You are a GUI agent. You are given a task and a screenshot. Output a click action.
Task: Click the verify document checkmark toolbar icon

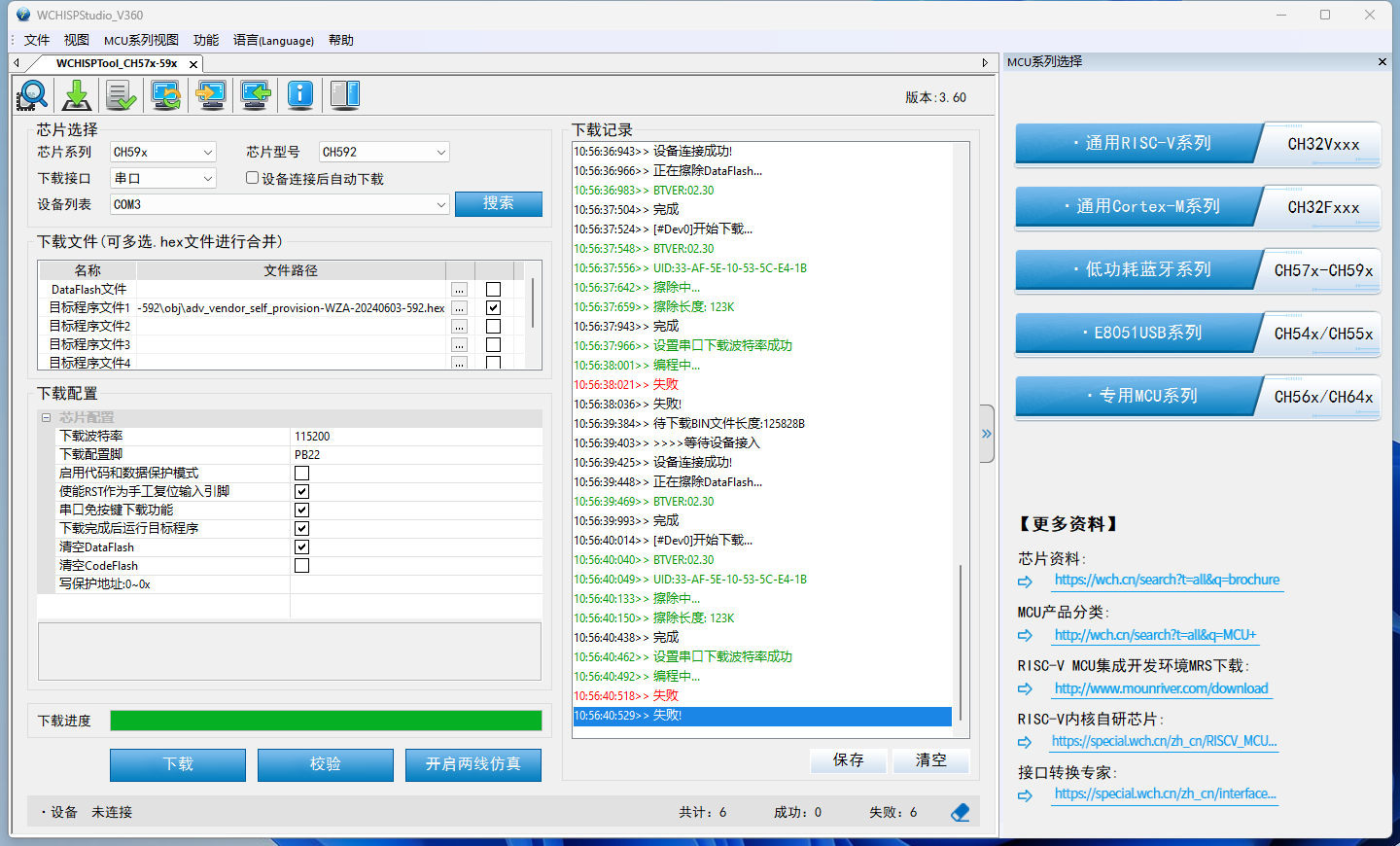(x=122, y=95)
